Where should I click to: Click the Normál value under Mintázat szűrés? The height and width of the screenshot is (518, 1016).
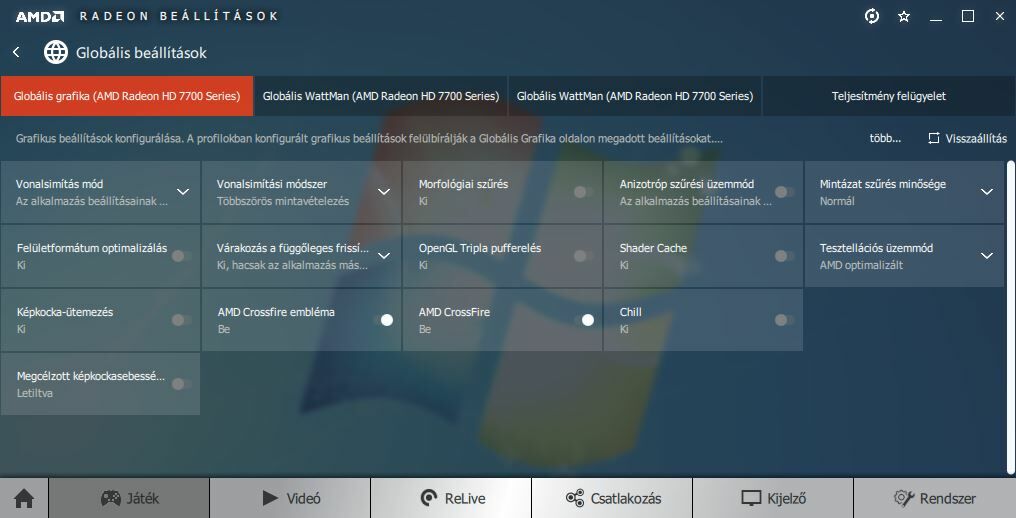point(837,201)
